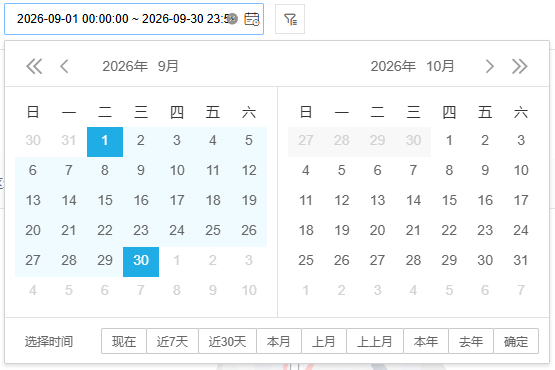Select October 31 in right calendar
The height and width of the screenshot is (370, 555).
pos(521,261)
